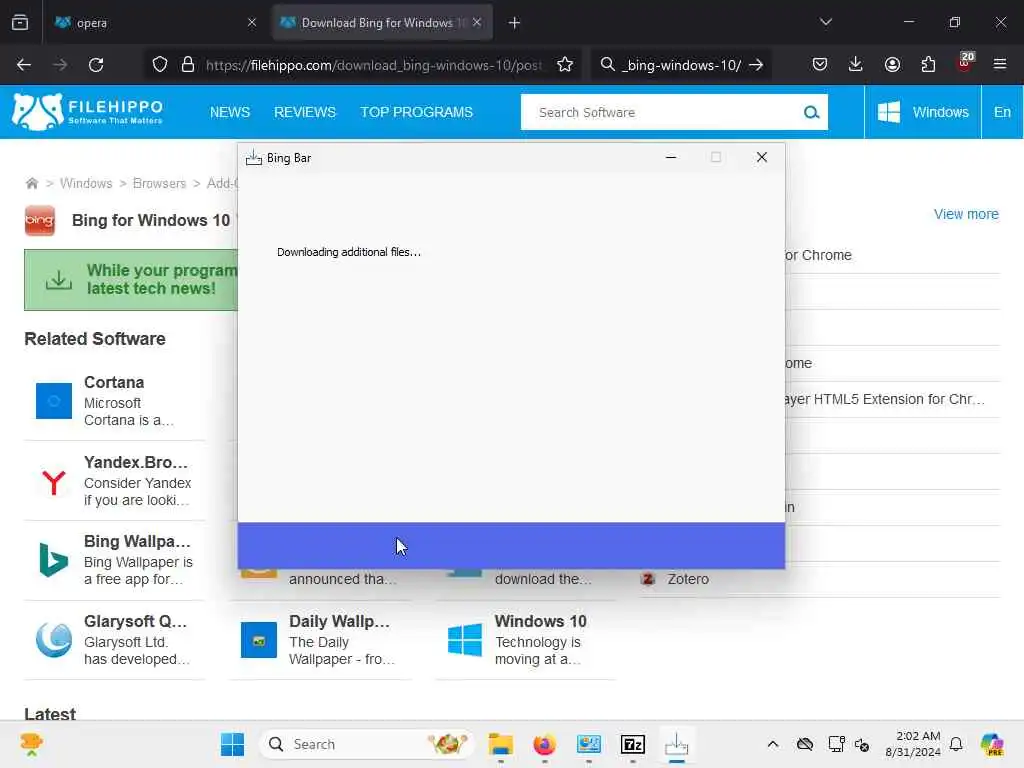Open File Explorer from taskbar
The image size is (1024, 768).
pyautogui.click(x=501, y=744)
